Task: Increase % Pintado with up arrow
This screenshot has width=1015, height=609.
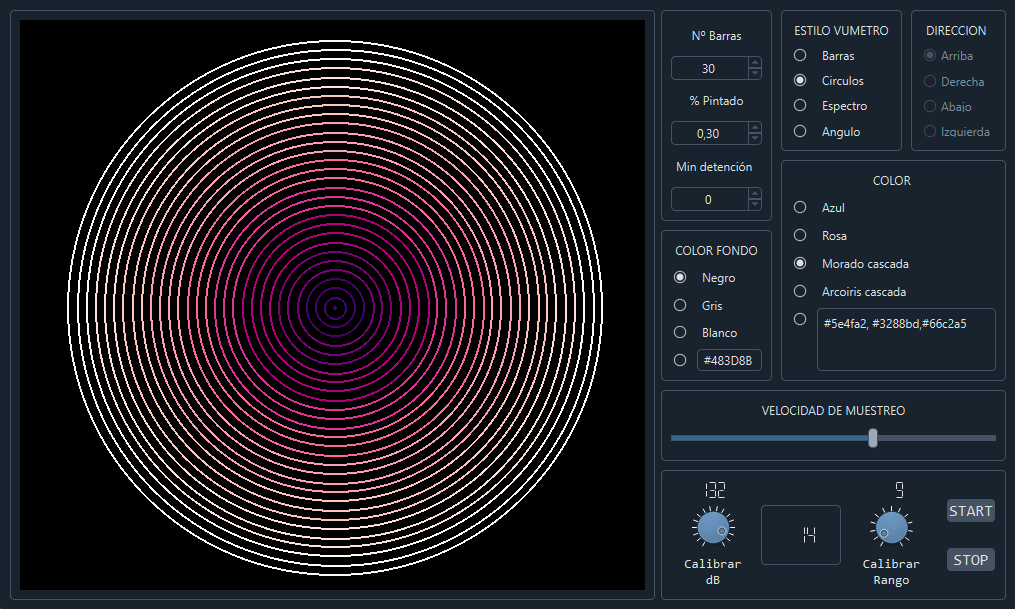Action: pyautogui.click(x=755, y=128)
